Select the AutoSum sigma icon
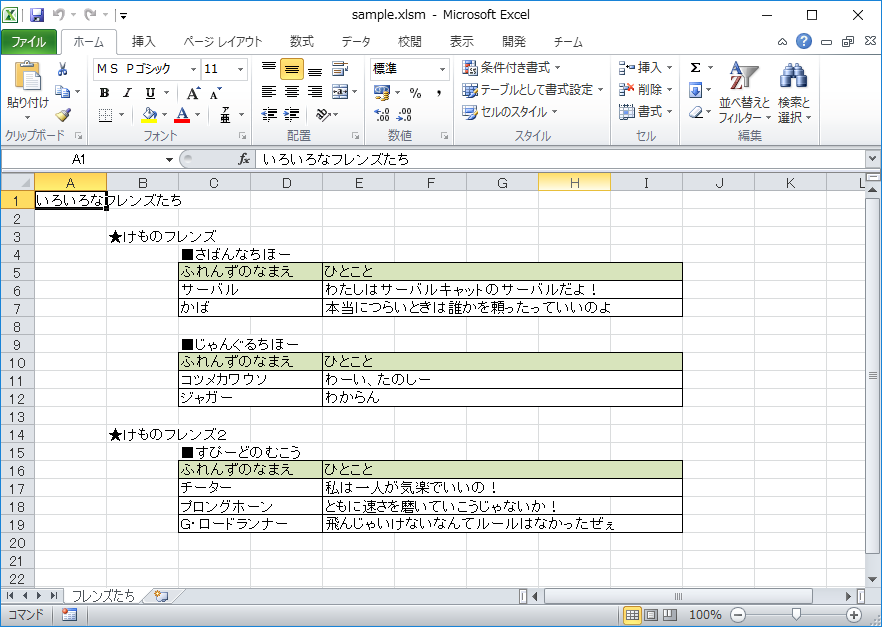The height and width of the screenshot is (627, 882). 694,66
